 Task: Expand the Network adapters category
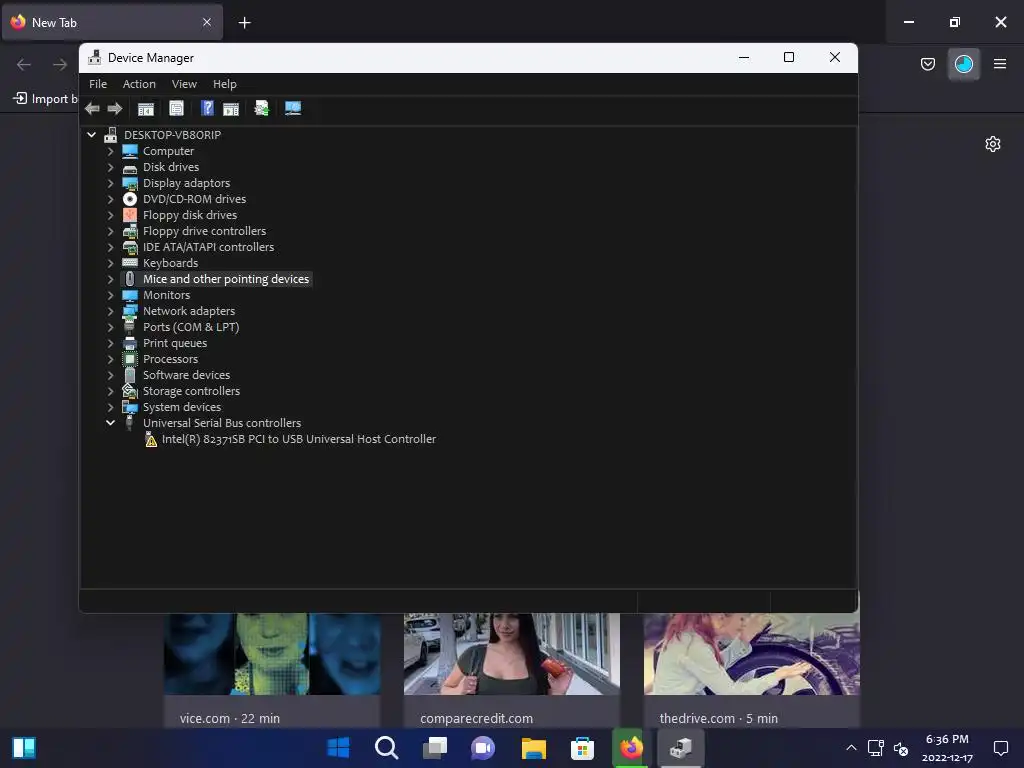(x=110, y=311)
